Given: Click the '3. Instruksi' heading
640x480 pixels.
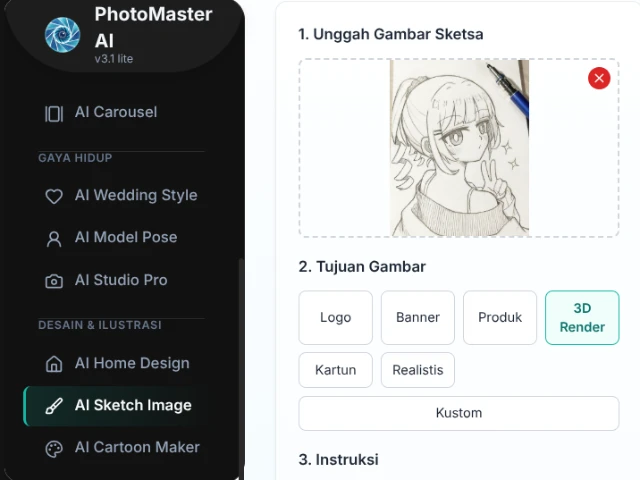Looking at the screenshot, I should click(338, 460).
